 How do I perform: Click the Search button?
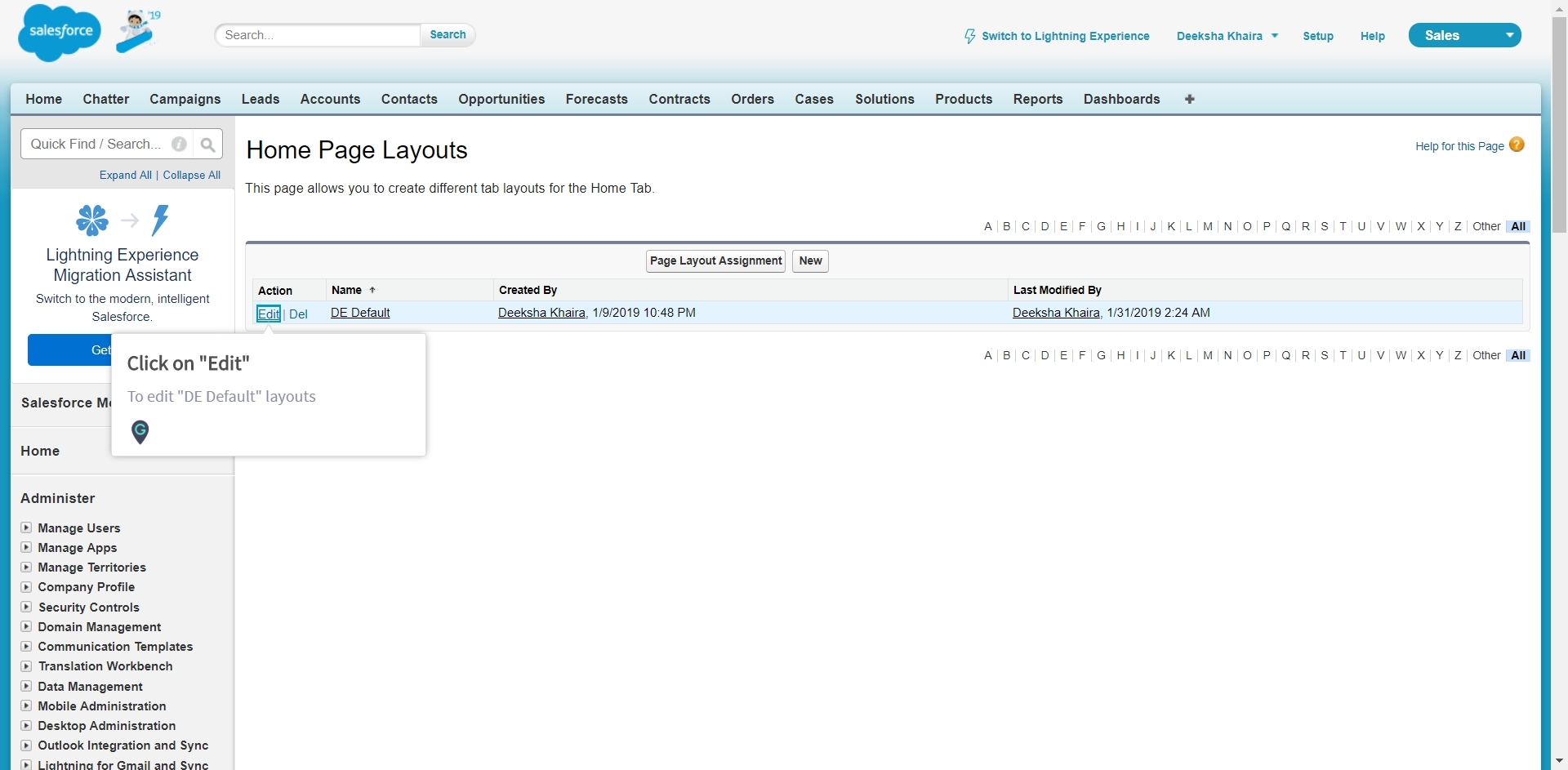(x=448, y=34)
